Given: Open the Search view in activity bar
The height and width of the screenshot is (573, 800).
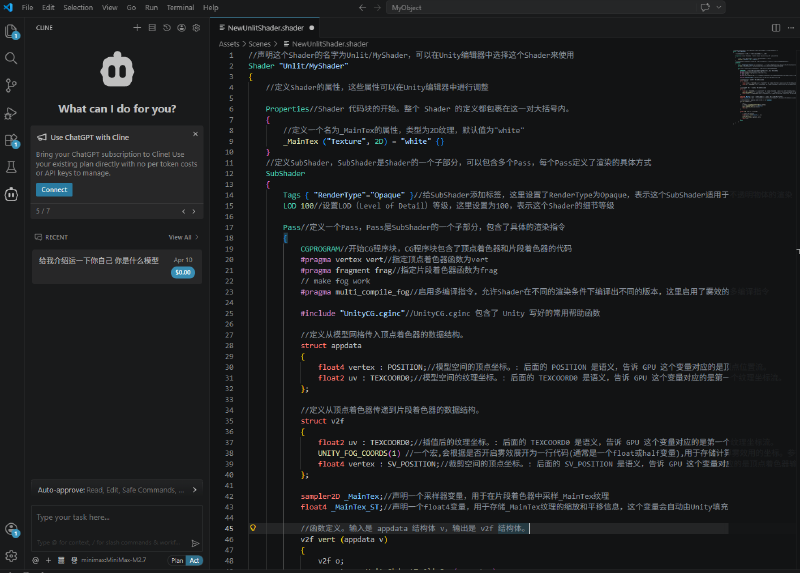Looking at the screenshot, I should click(x=12, y=59).
